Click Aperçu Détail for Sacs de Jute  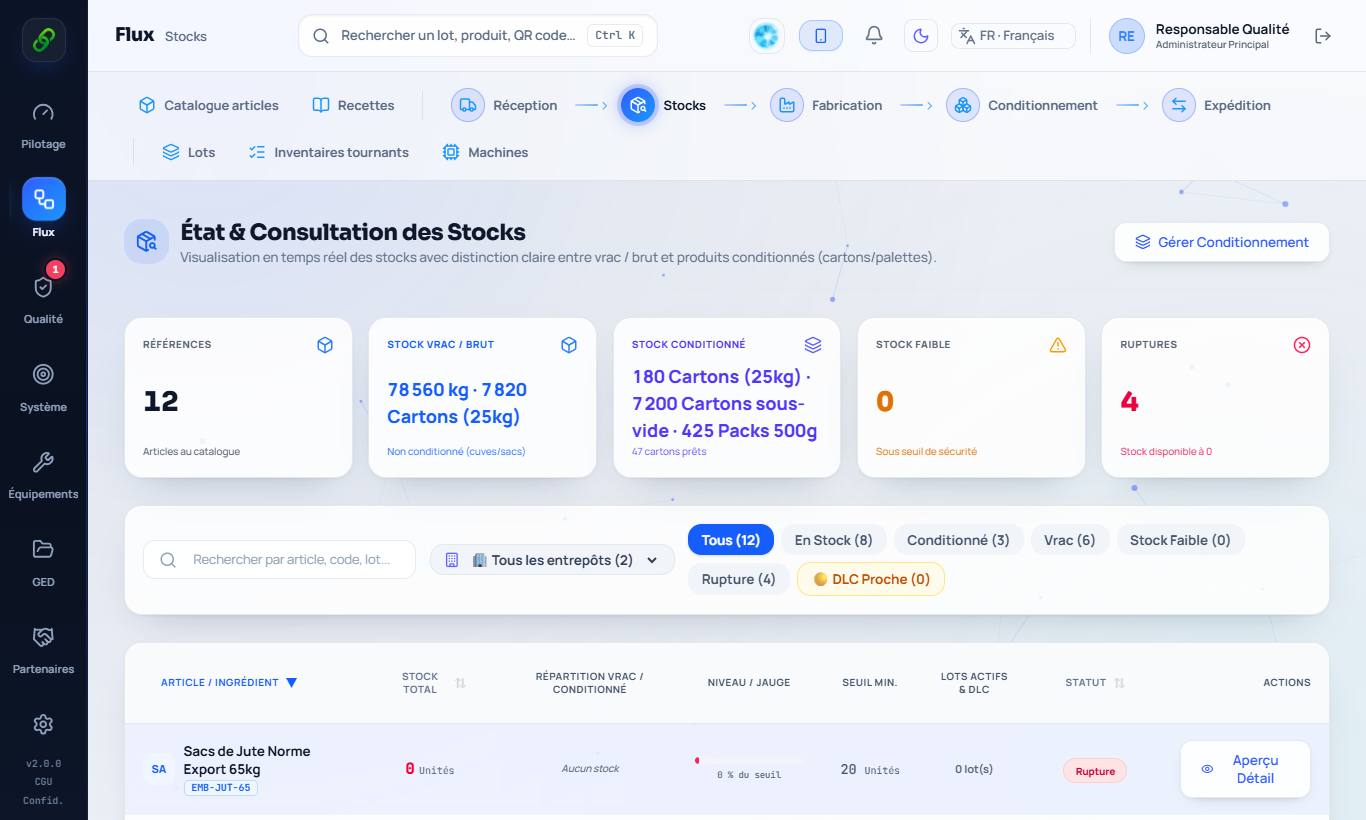coord(1245,769)
